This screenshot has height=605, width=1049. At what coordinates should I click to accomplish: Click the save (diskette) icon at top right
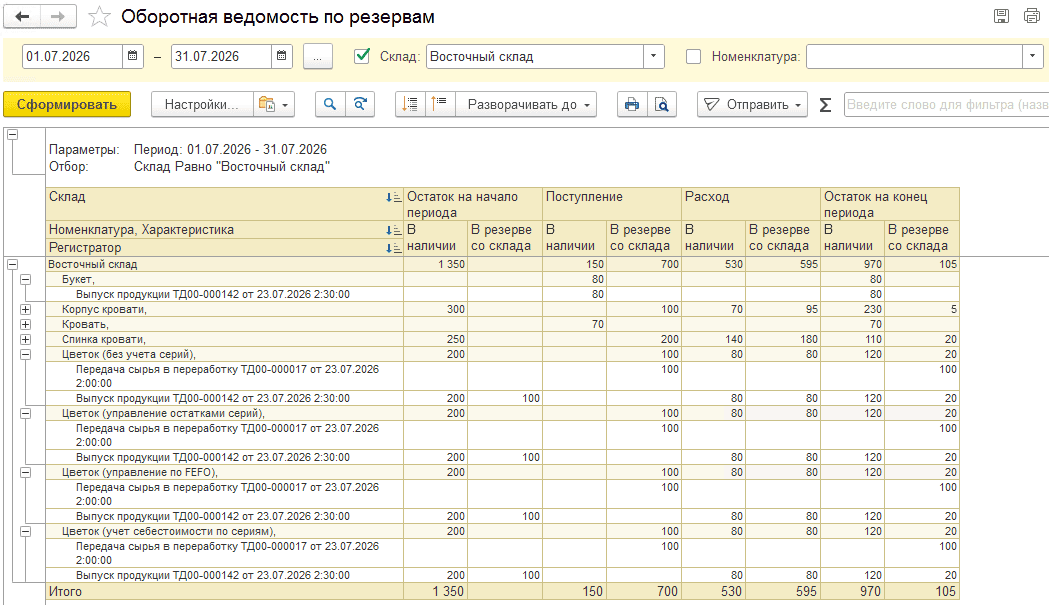pos(1001,16)
